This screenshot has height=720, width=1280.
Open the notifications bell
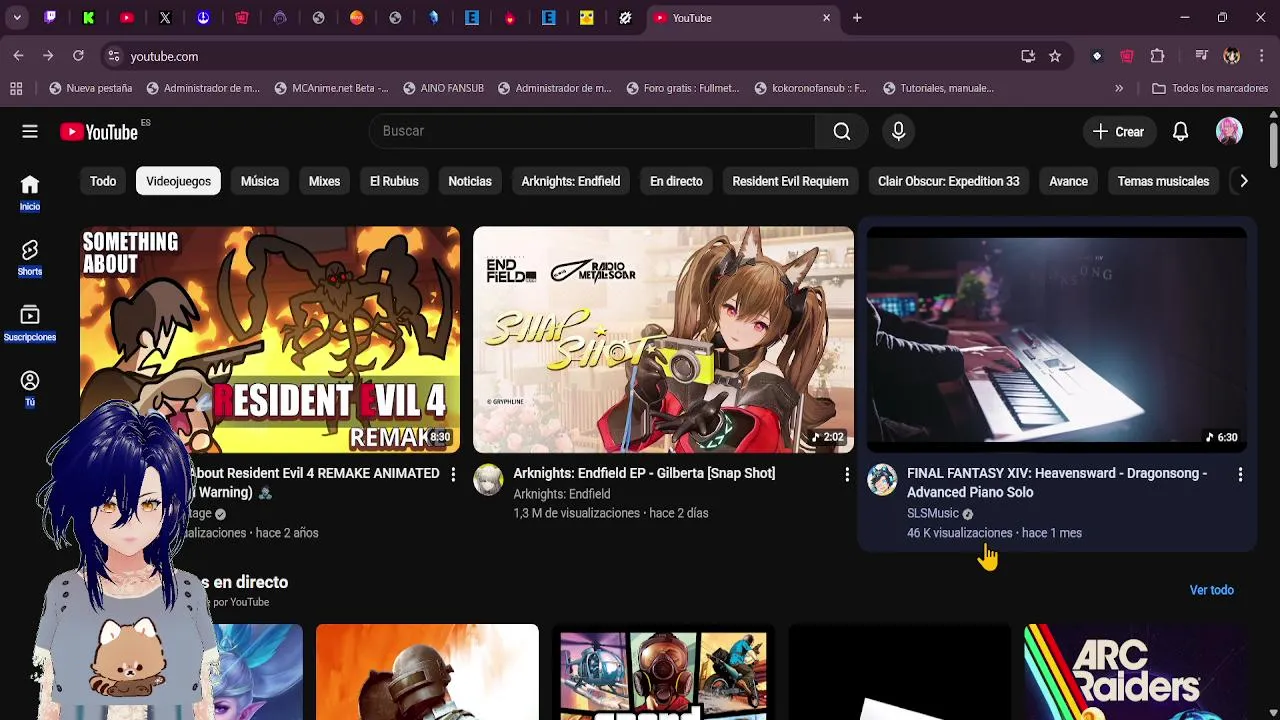(x=1180, y=131)
